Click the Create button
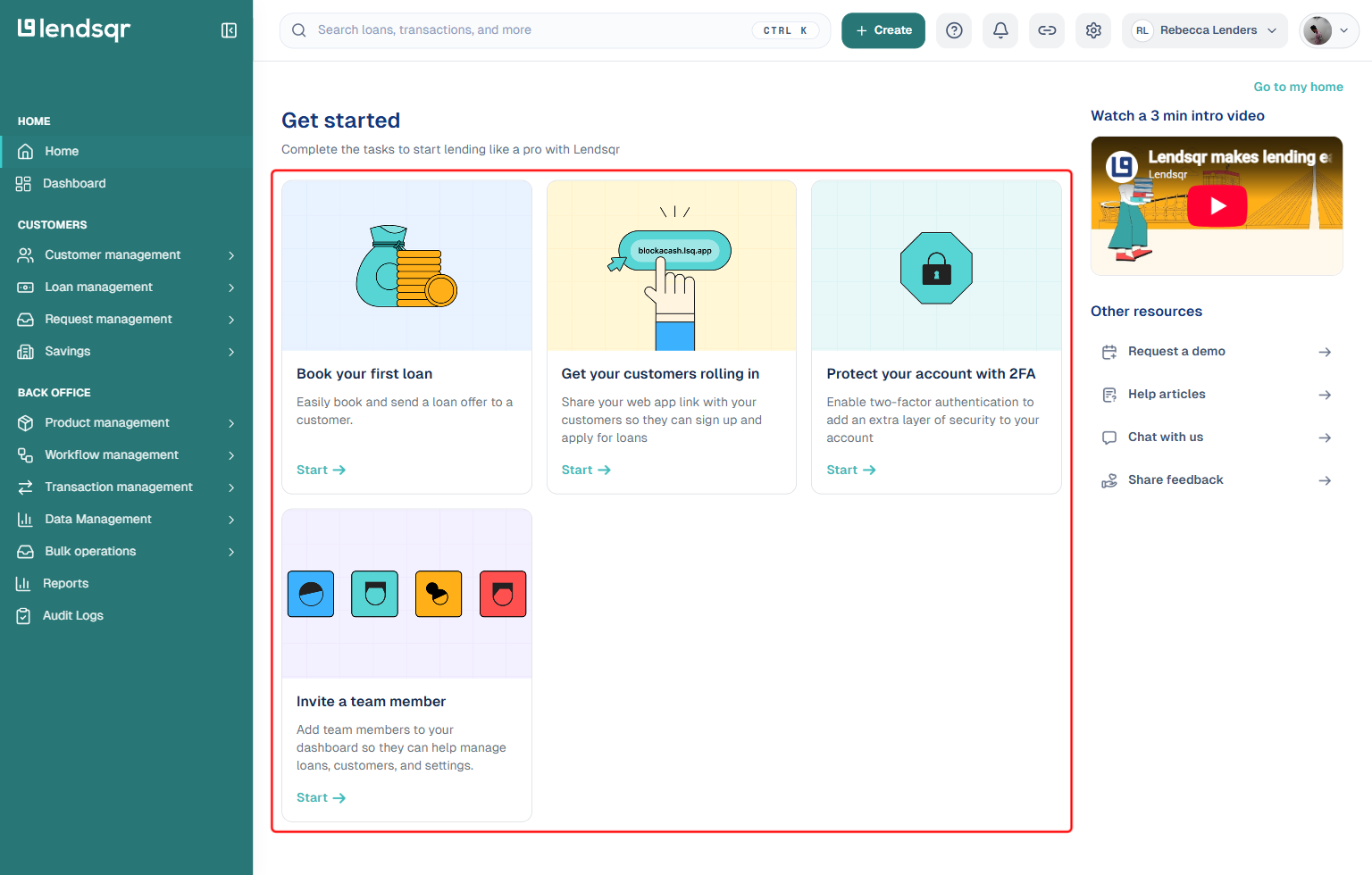The image size is (1372, 875). click(x=883, y=30)
